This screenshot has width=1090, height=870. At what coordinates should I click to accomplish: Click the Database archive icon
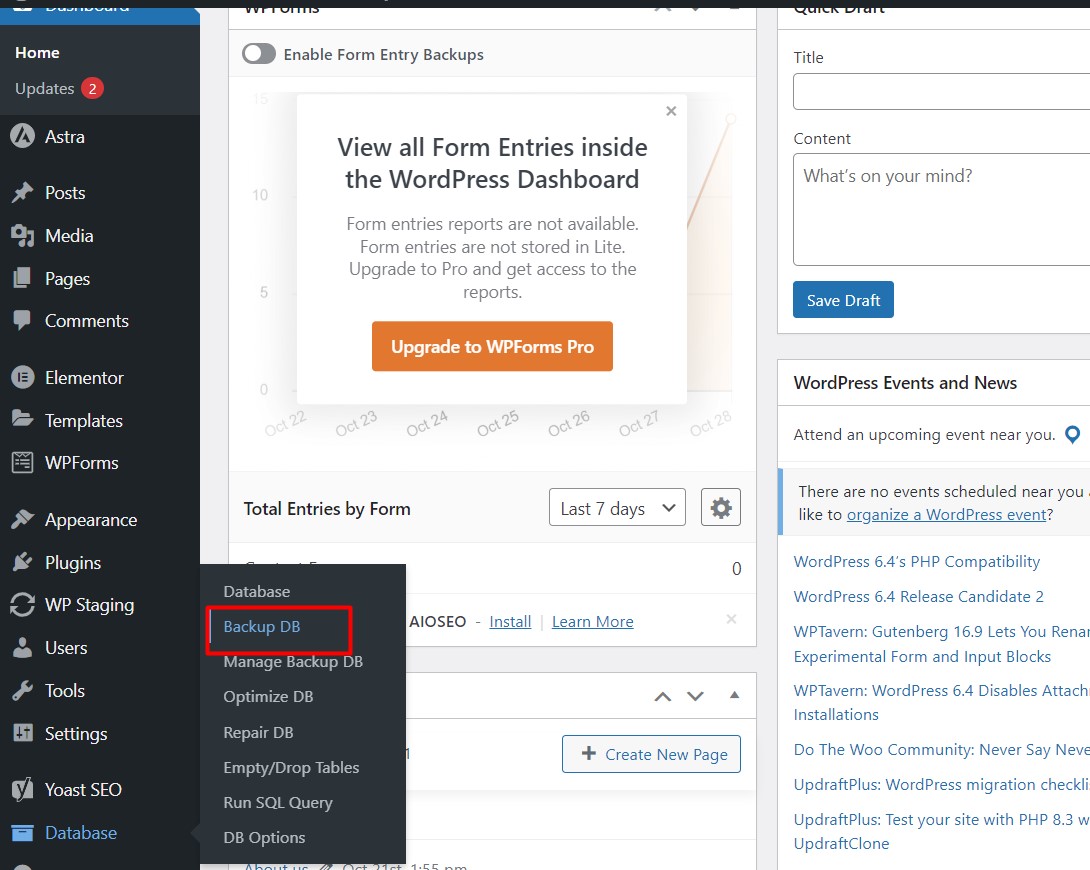22,832
